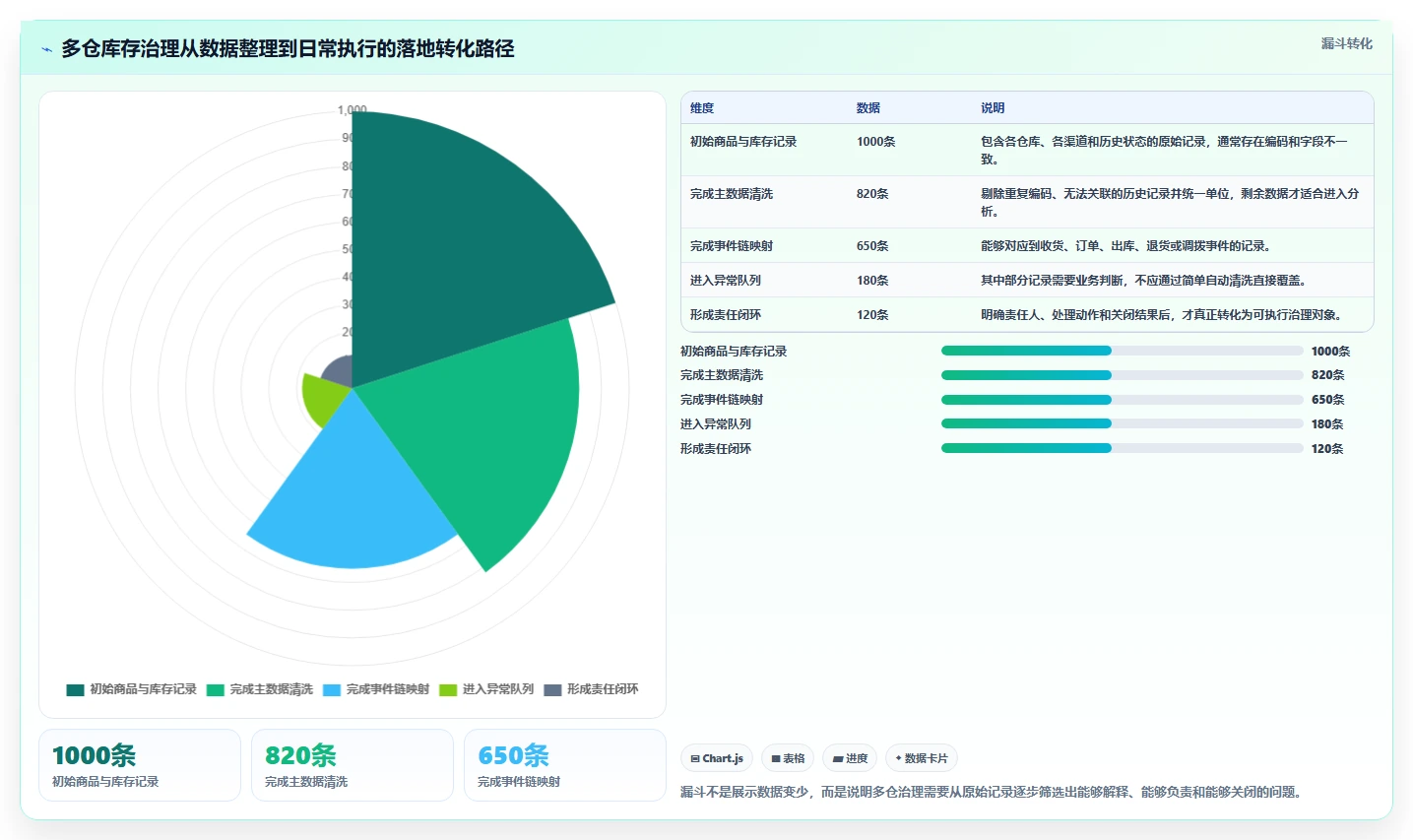This screenshot has height=840, width=1413.
Task: Click the description starting 剔除重复编码
Action: point(1170,203)
